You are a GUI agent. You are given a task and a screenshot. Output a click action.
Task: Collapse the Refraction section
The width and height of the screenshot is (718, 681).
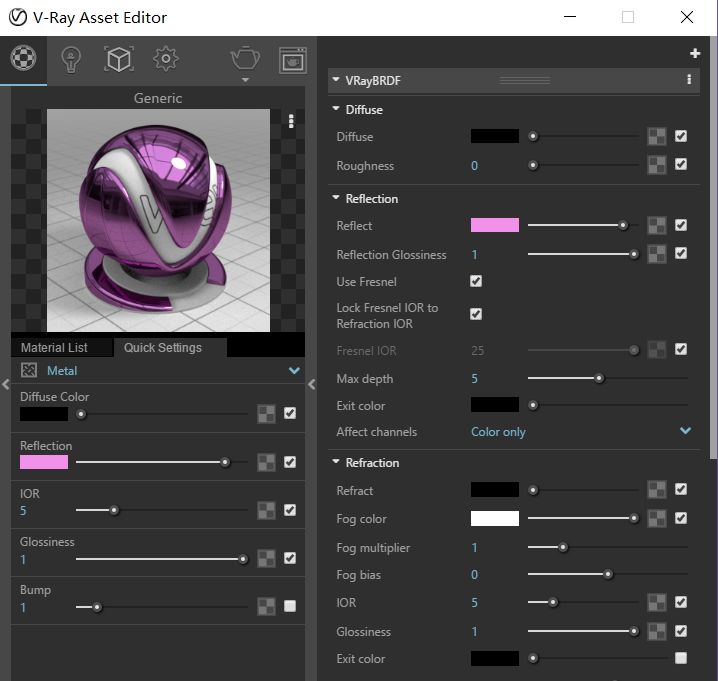pyautogui.click(x=336, y=462)
